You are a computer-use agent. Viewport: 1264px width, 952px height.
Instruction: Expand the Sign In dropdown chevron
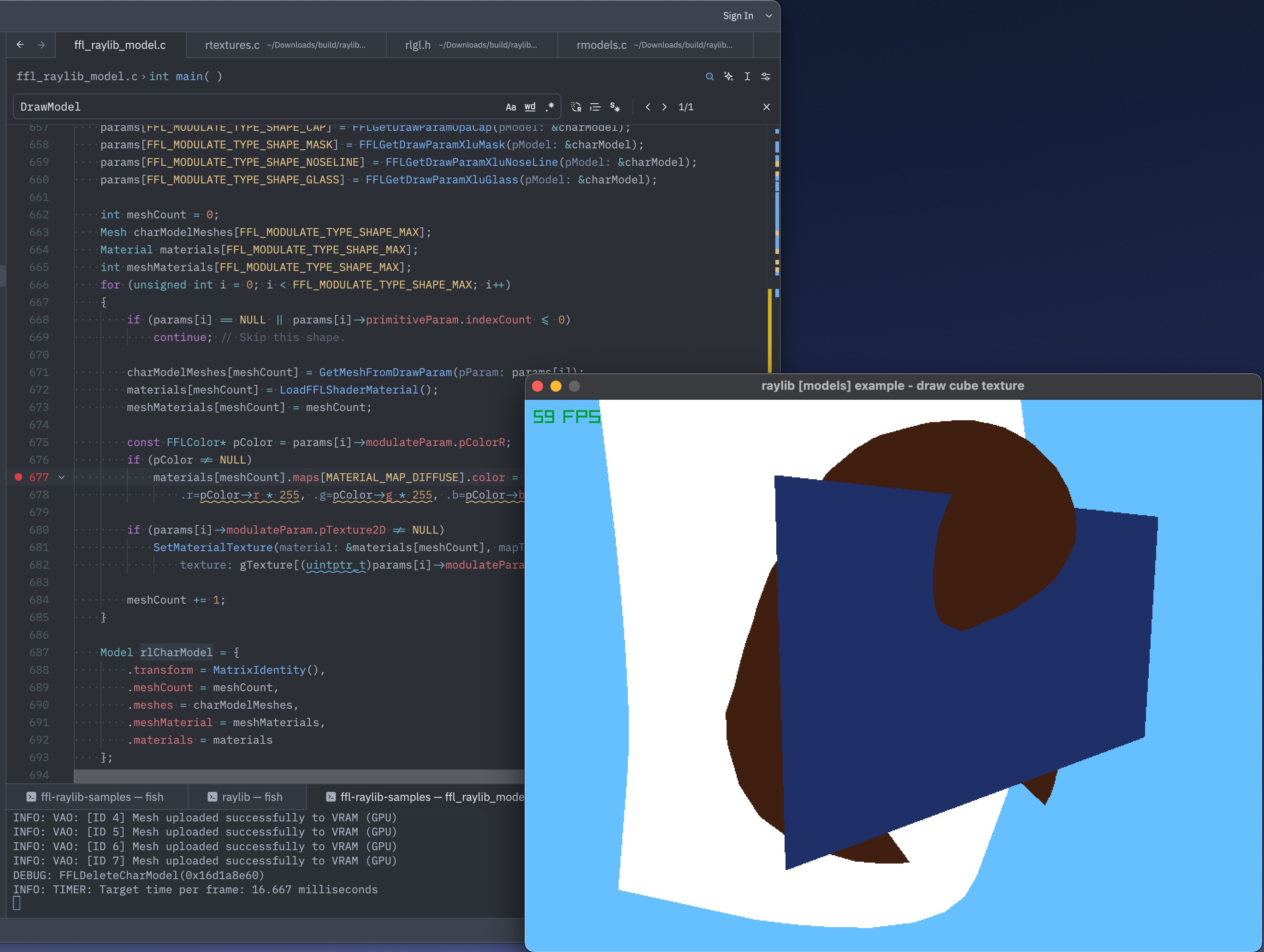[x=768, y=16]
